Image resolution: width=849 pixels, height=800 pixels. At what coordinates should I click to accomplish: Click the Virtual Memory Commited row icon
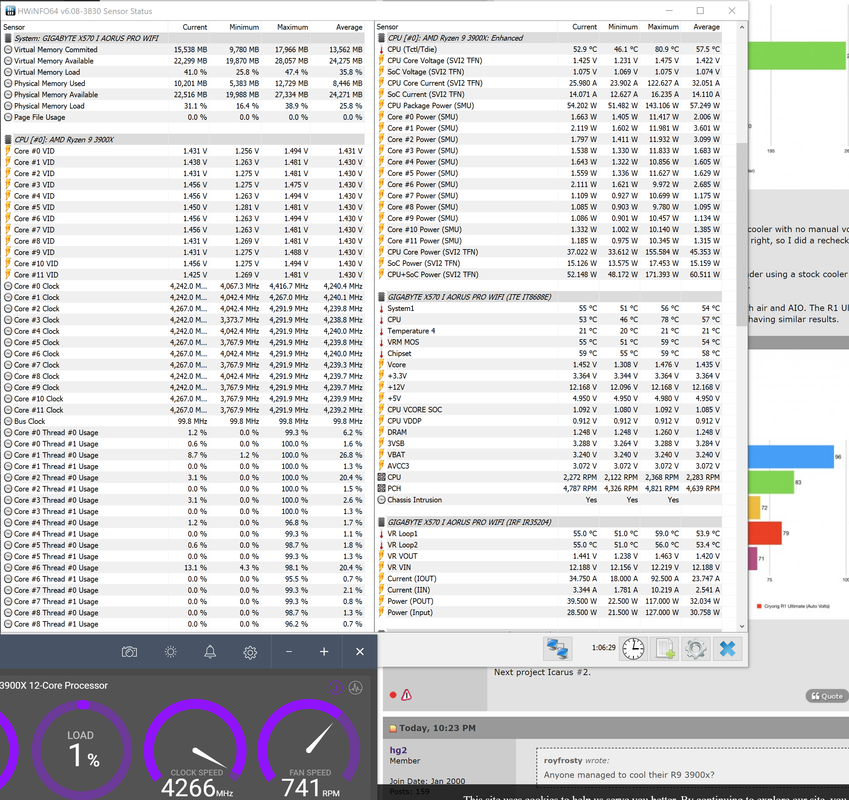8,50
